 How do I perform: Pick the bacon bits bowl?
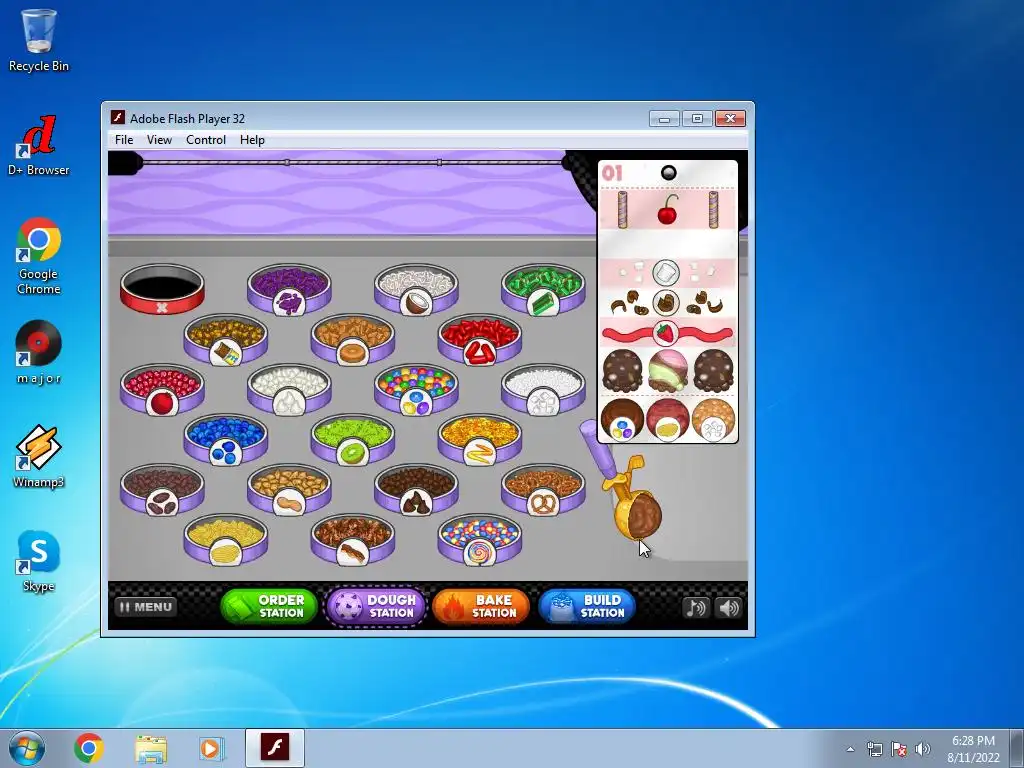pyautogui.click(x=353, y=539)
